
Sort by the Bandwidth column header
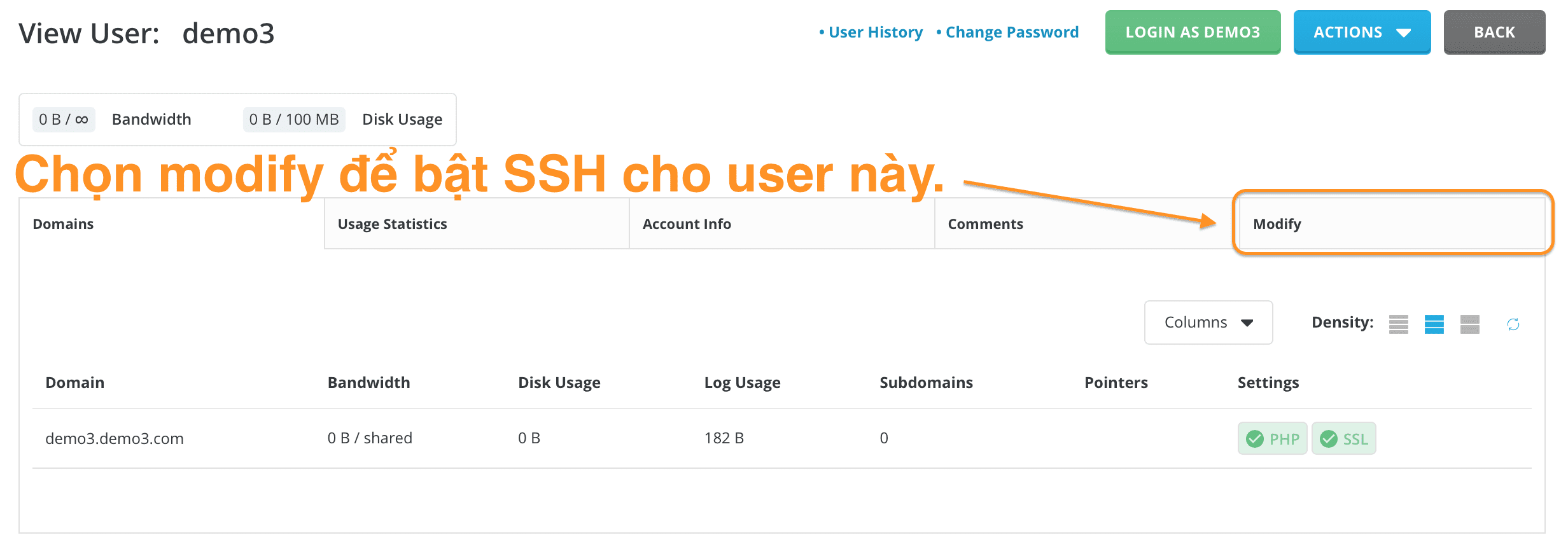(368, 383)
